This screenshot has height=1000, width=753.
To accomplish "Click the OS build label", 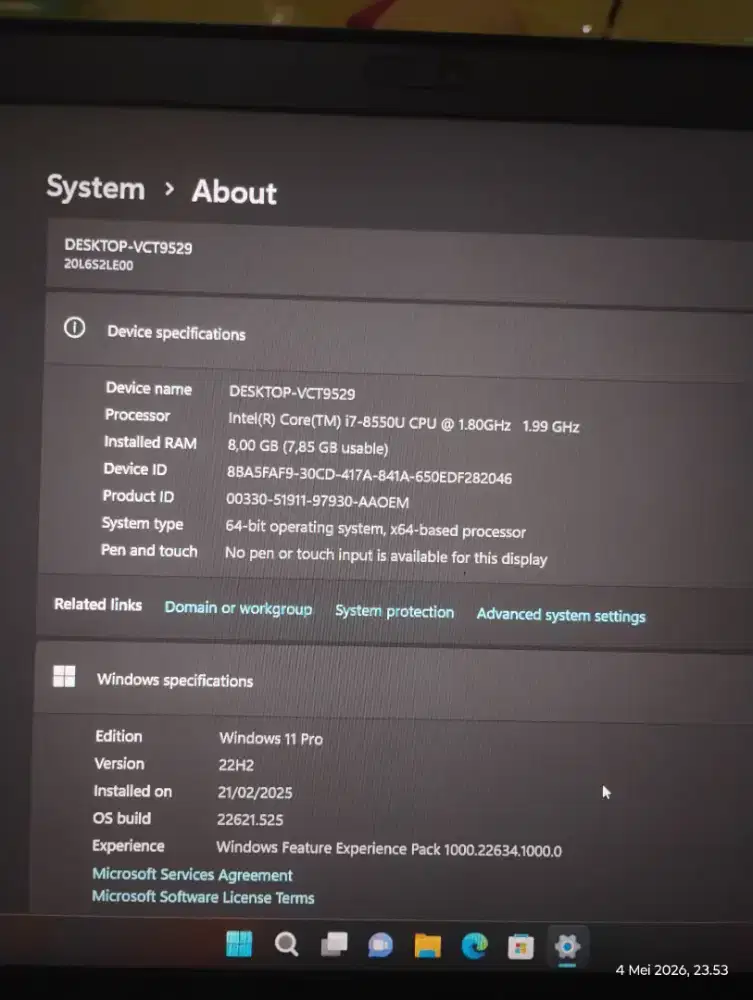I will click(122, 818).
